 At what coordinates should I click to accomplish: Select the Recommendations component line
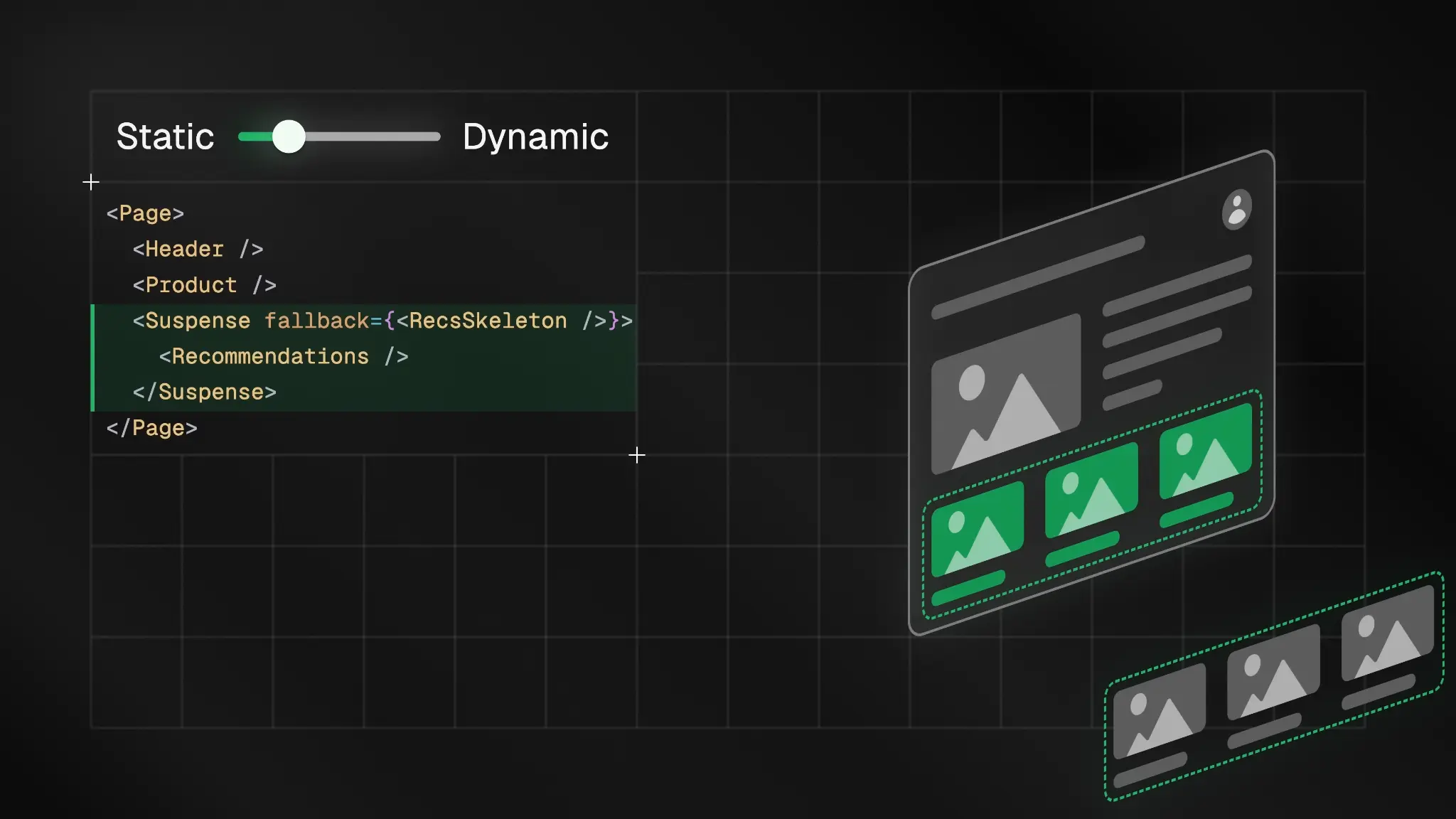pyautogui.click(x=283, y=356)
